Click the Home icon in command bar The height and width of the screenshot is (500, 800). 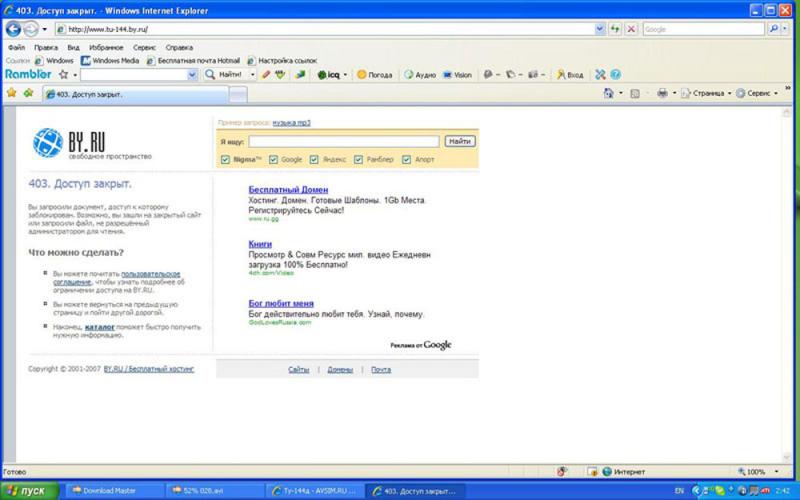(x=609, y=93)
